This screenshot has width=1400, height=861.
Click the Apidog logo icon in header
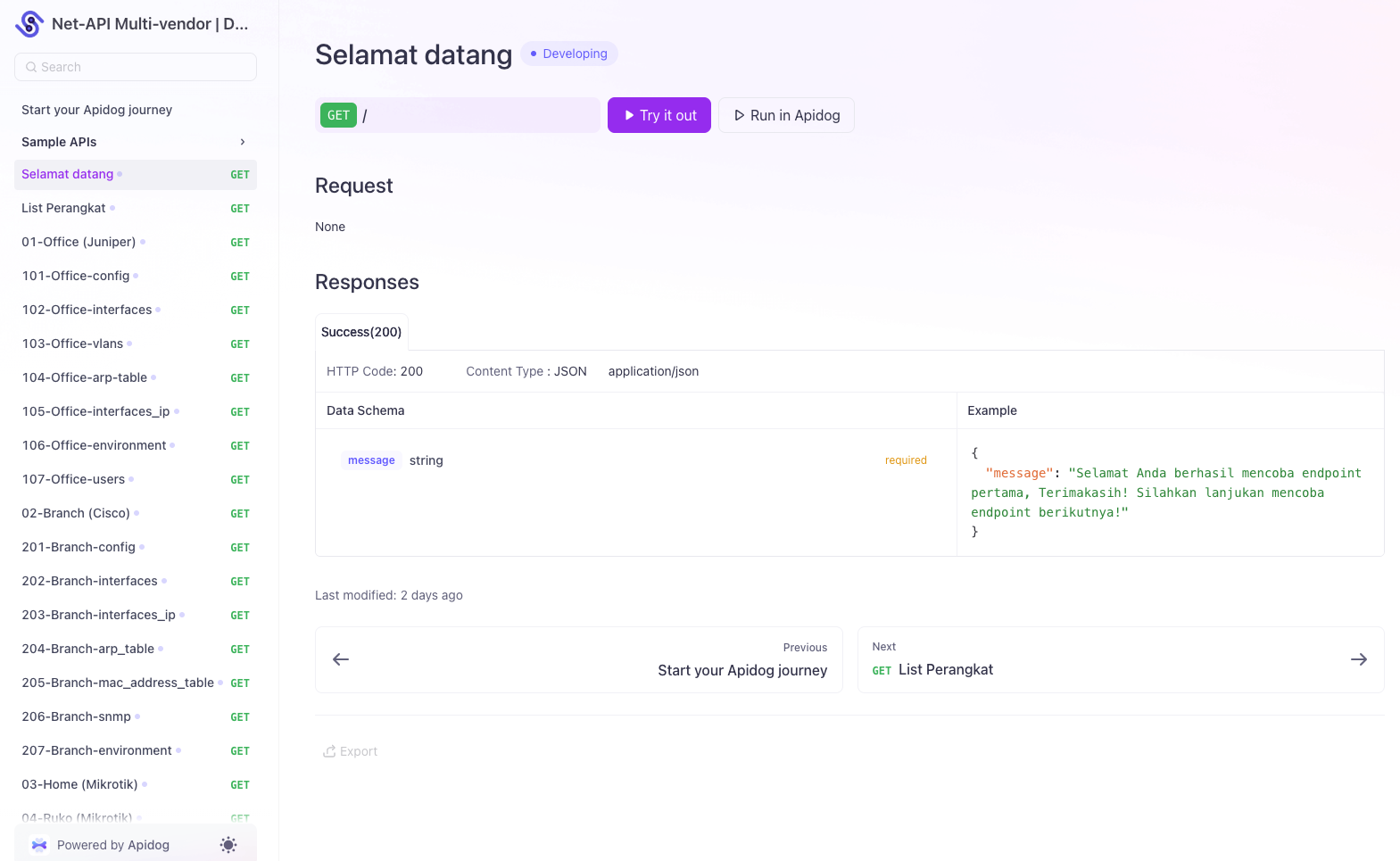pos(29,24)
